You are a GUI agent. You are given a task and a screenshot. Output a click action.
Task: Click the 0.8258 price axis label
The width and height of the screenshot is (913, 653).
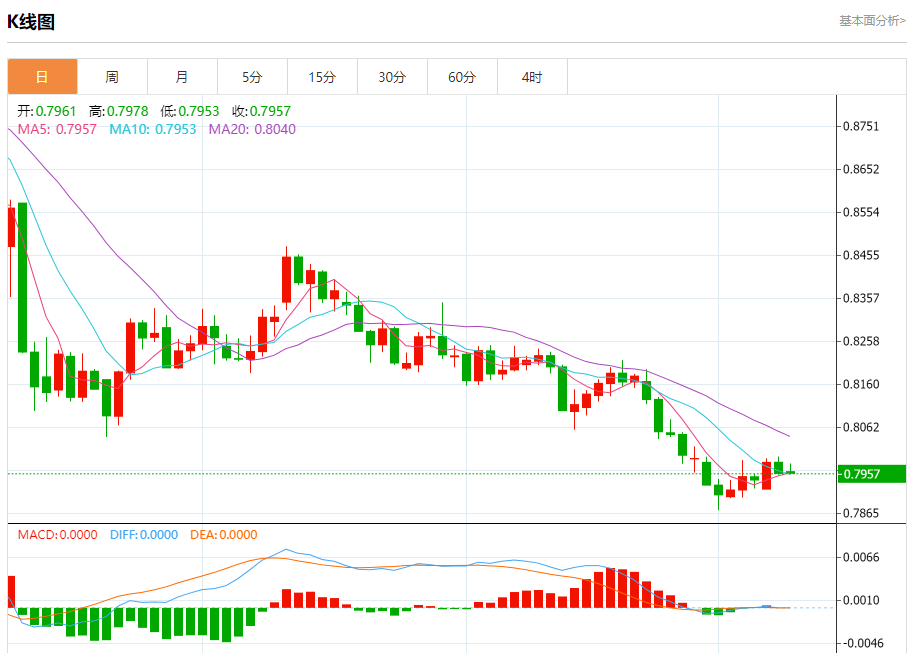[861, 341]
